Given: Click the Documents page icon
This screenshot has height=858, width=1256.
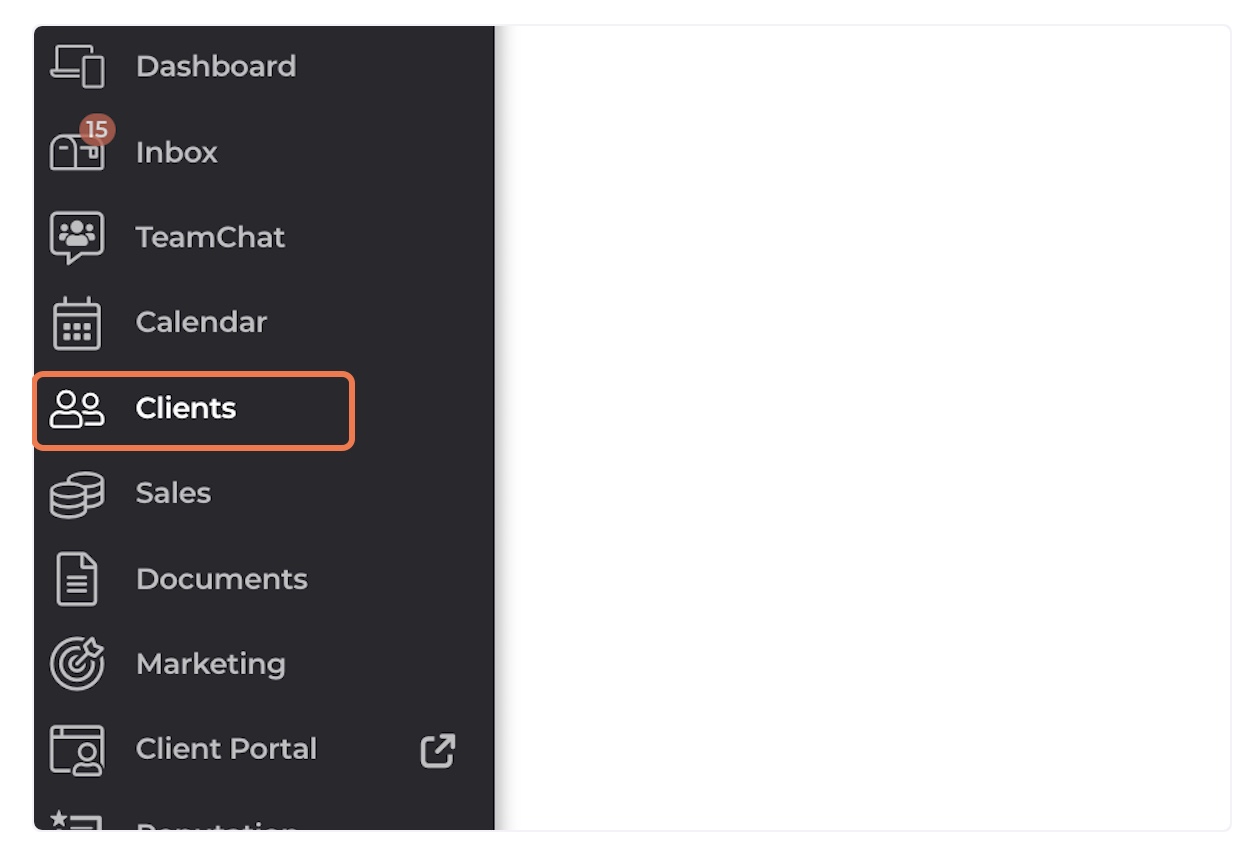Looking at the screenshot, I should coord(77,579).
